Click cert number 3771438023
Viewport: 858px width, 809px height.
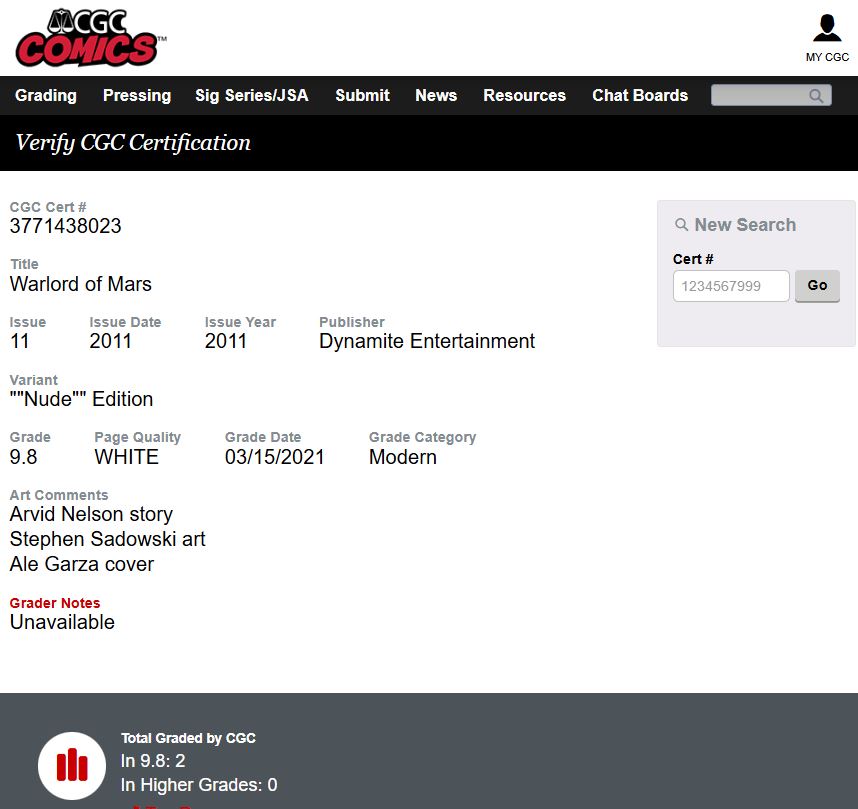point(66,226)
